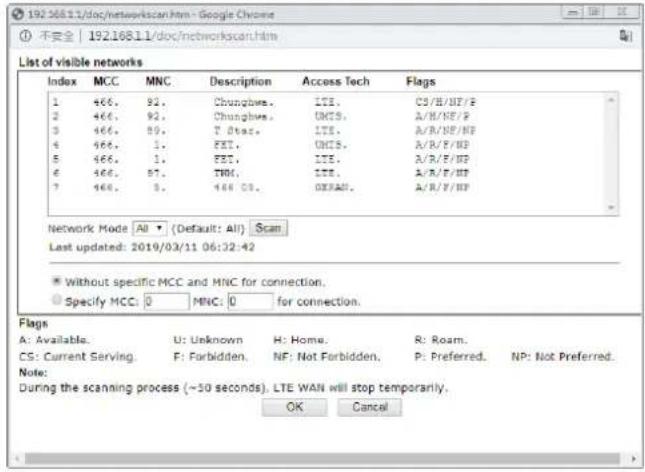
Task: Maximize the Chrome window
Action: pos(594,12)
